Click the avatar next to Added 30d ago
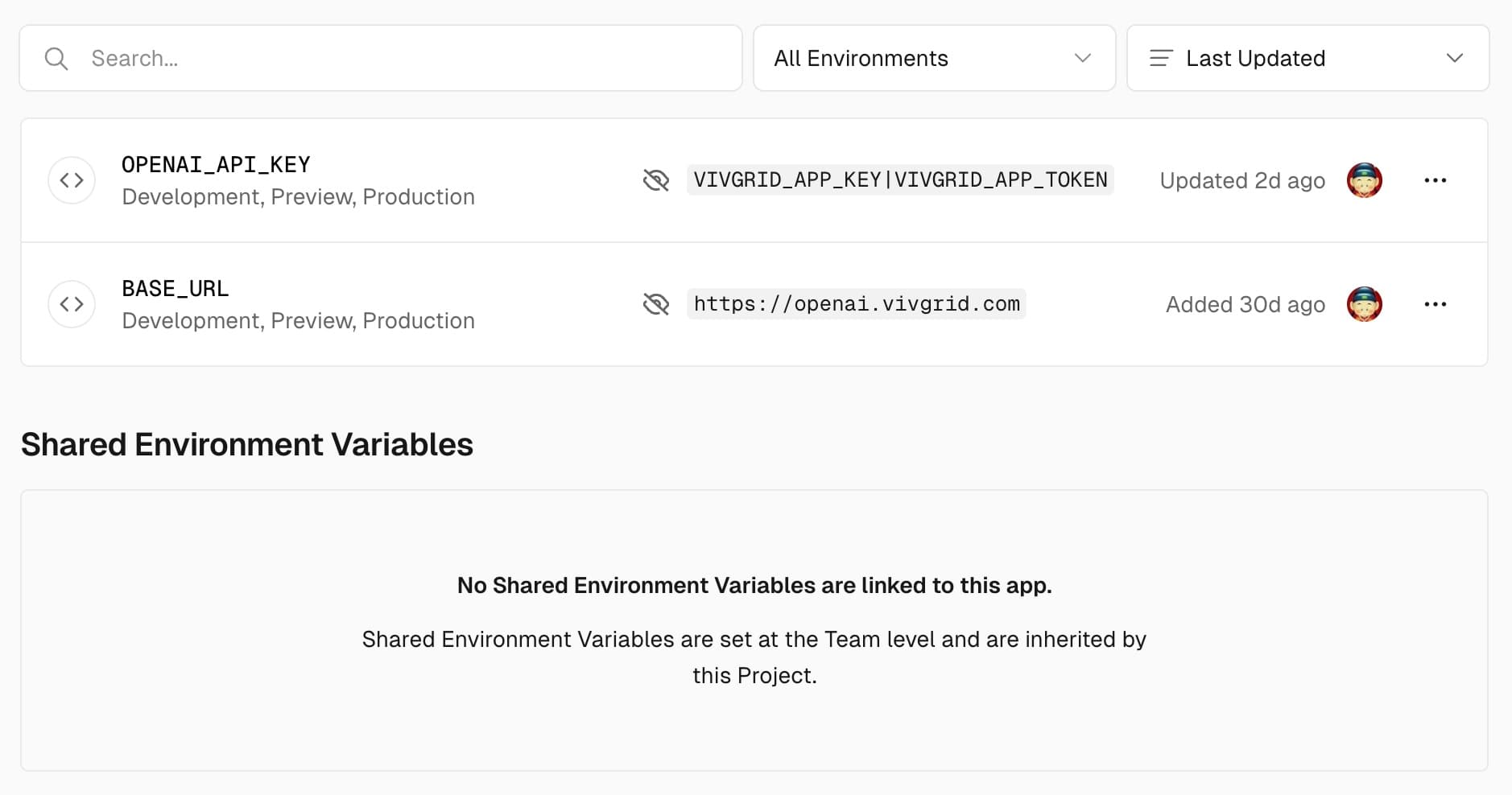This screenshot has width=1512, height=795. click(1365, 303)
